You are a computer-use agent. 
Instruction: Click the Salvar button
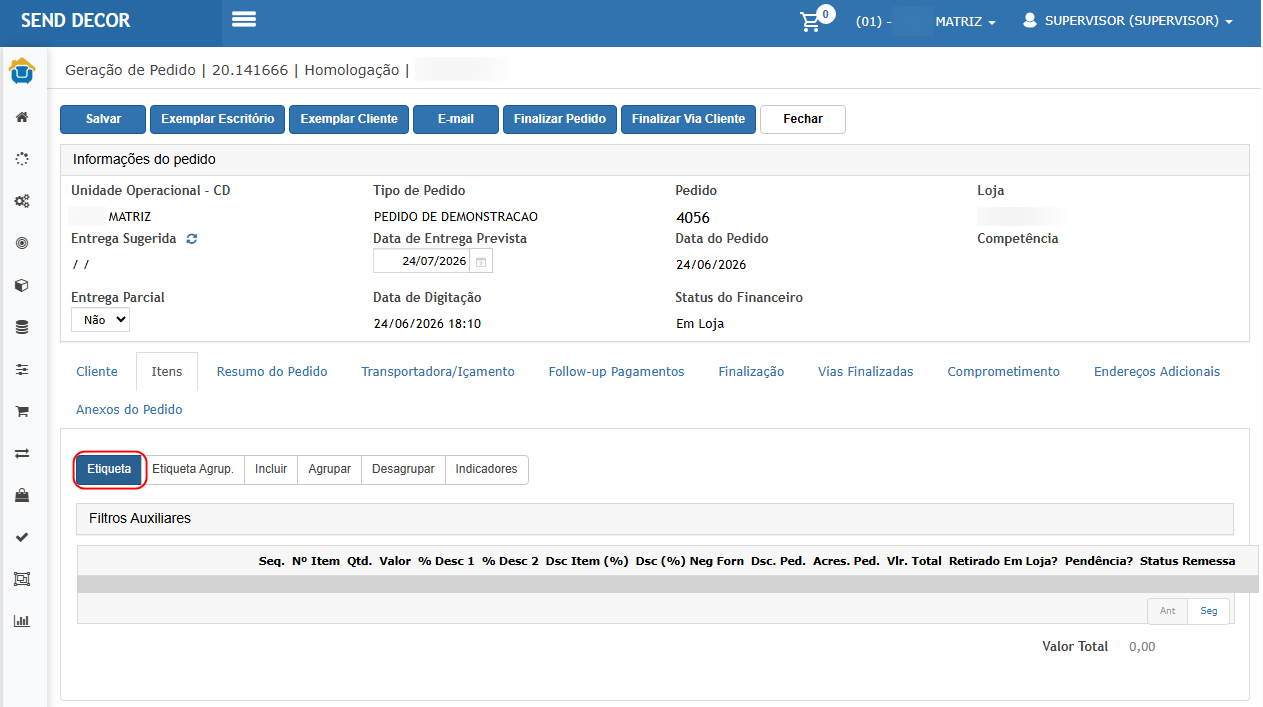click(103, 119)
